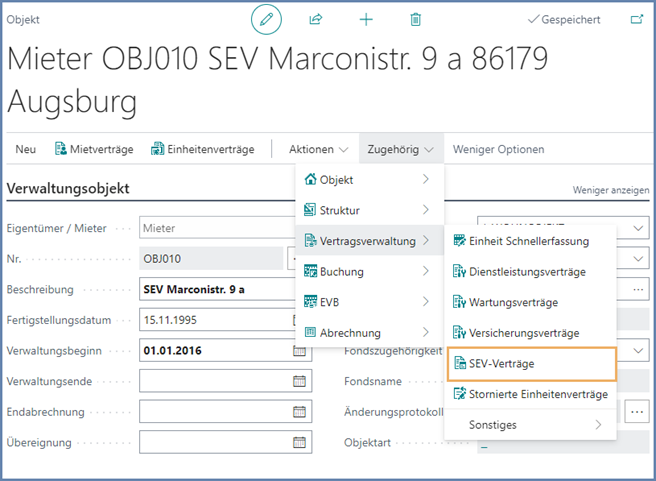This screenshot has height=481, width=656.
Task: Click Weniger Optionen in the action bar
Action: [498, 149]
